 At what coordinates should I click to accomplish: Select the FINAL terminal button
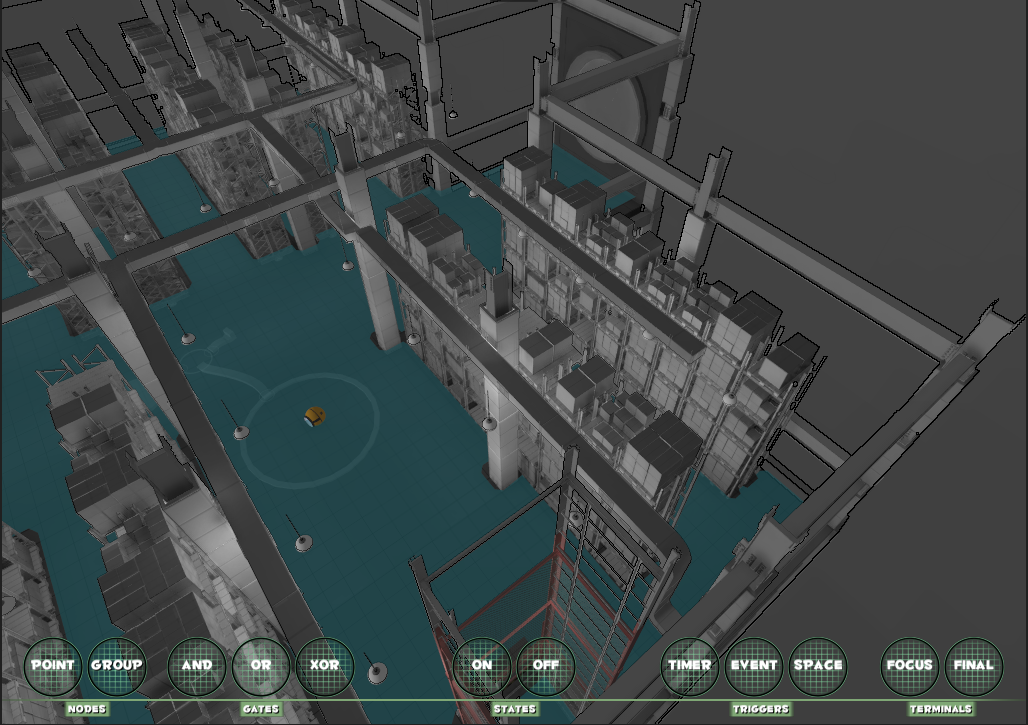pos(974,665)
